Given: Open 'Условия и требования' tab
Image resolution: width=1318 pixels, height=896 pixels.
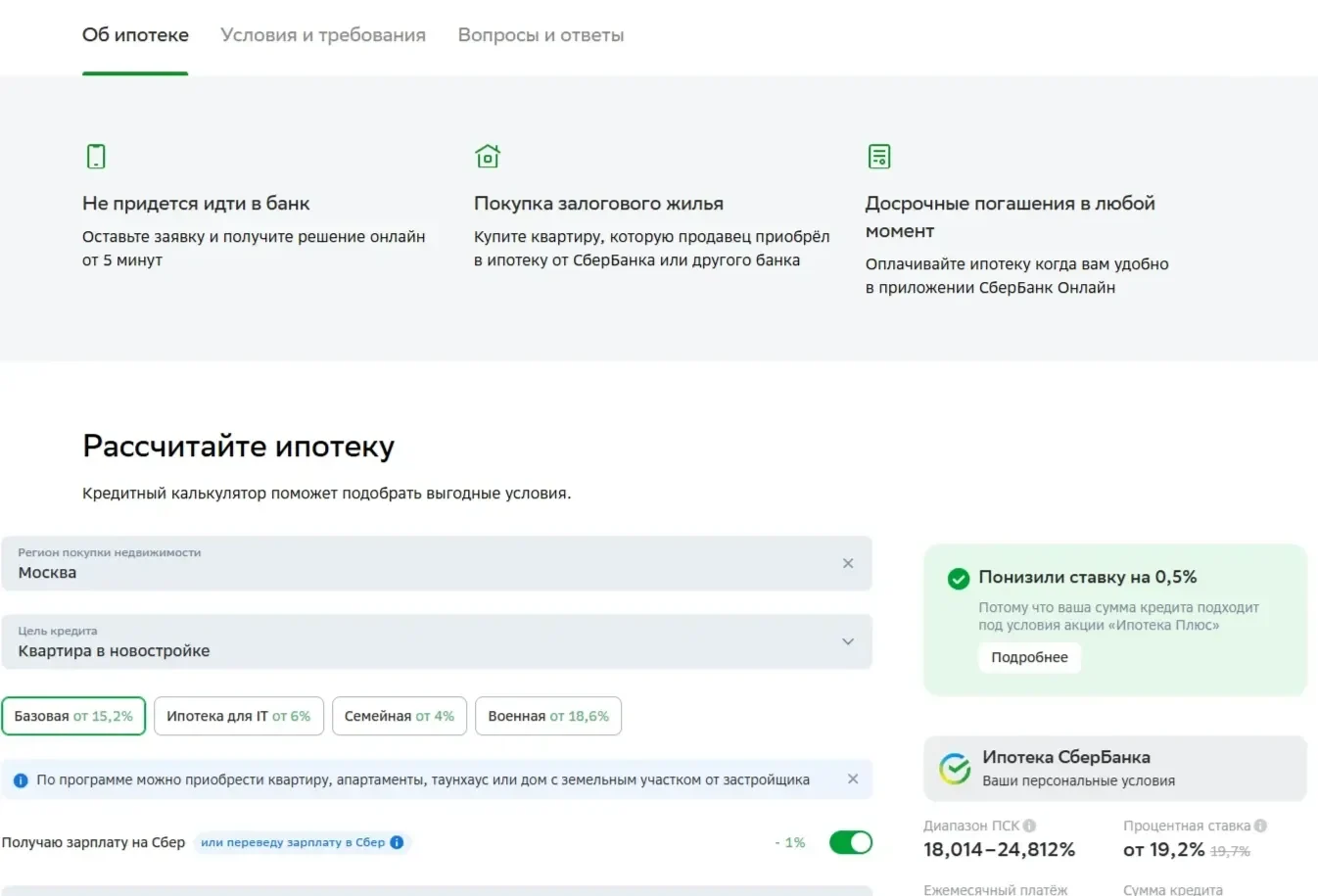Looking at the screenshot, I should pyautogui.click(x=323, y=35).
